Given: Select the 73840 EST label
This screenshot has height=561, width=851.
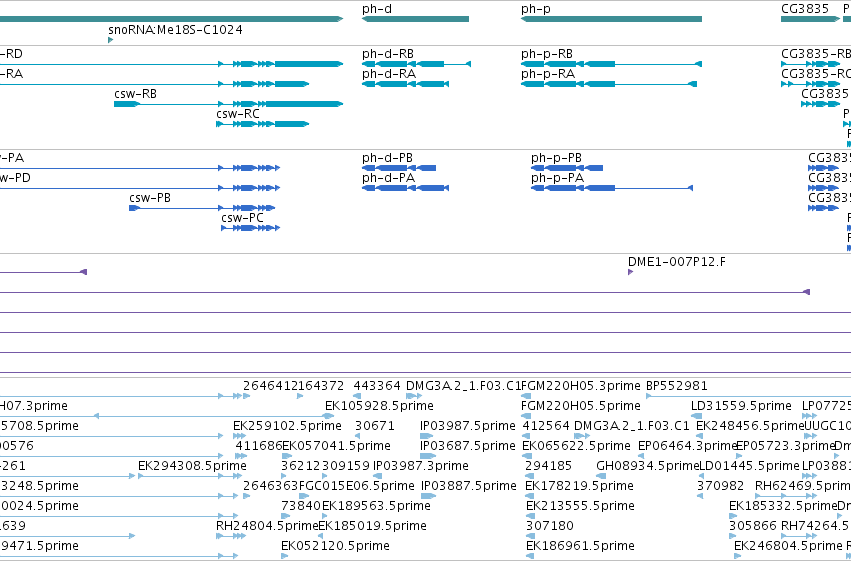Looking at the screenshot, I should coord(301,506).
